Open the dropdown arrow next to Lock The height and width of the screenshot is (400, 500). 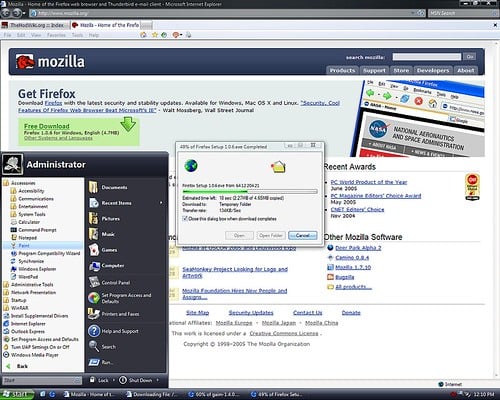click(113, 380)
